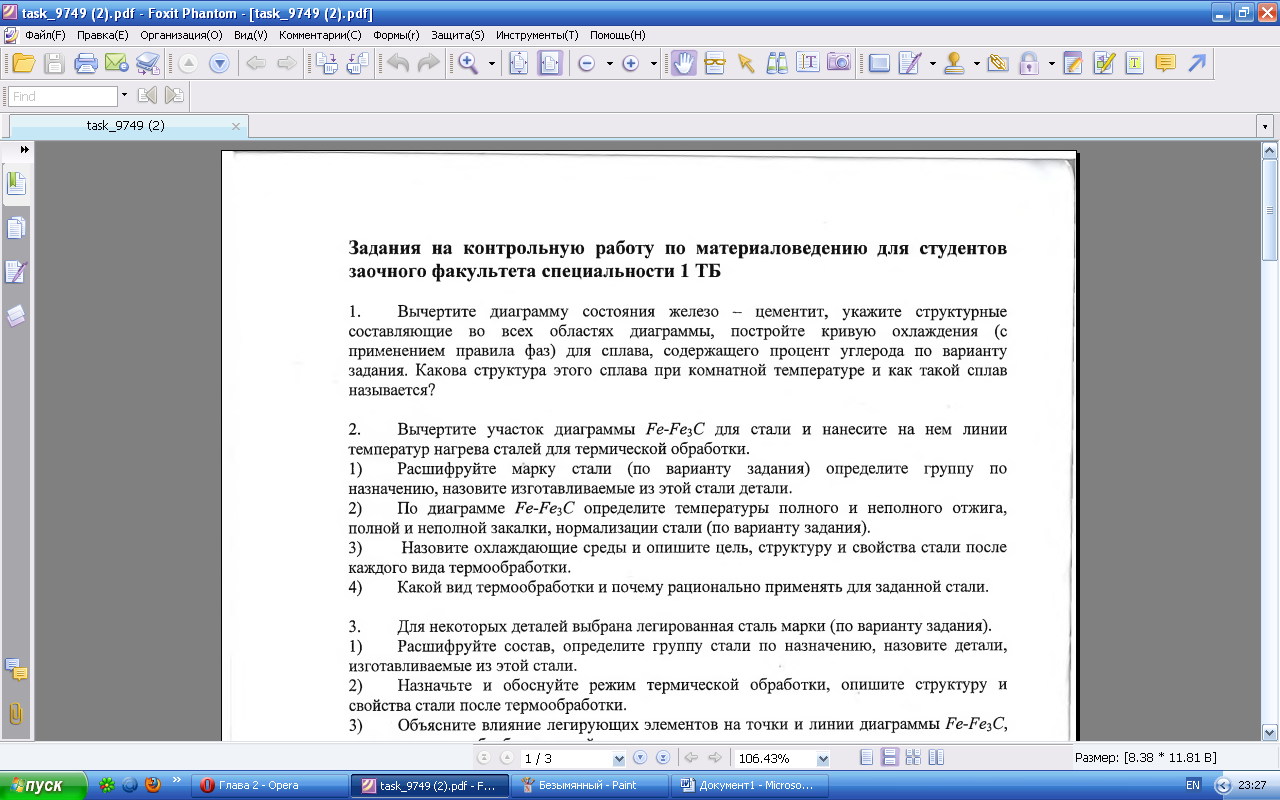
Task: Zoom in with the plus button
Action: [631, 63]
